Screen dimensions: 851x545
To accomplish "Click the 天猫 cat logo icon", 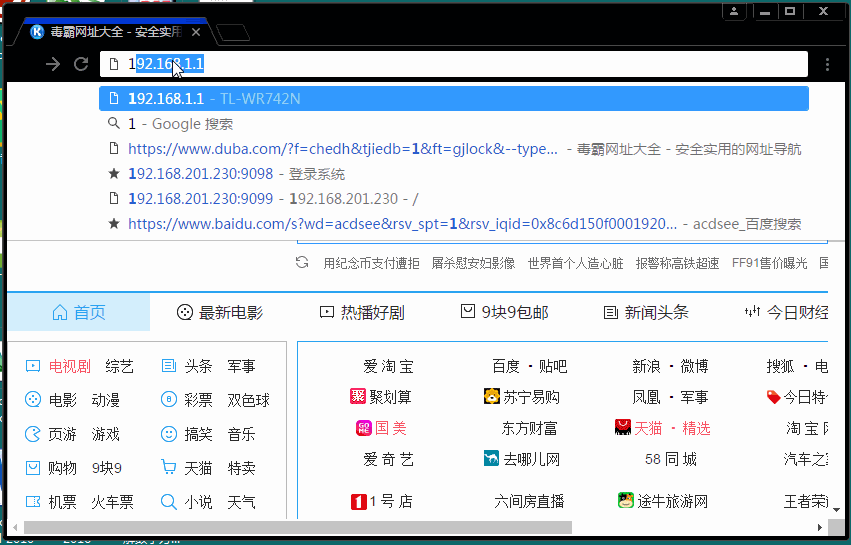I will [x=623, y=427].
